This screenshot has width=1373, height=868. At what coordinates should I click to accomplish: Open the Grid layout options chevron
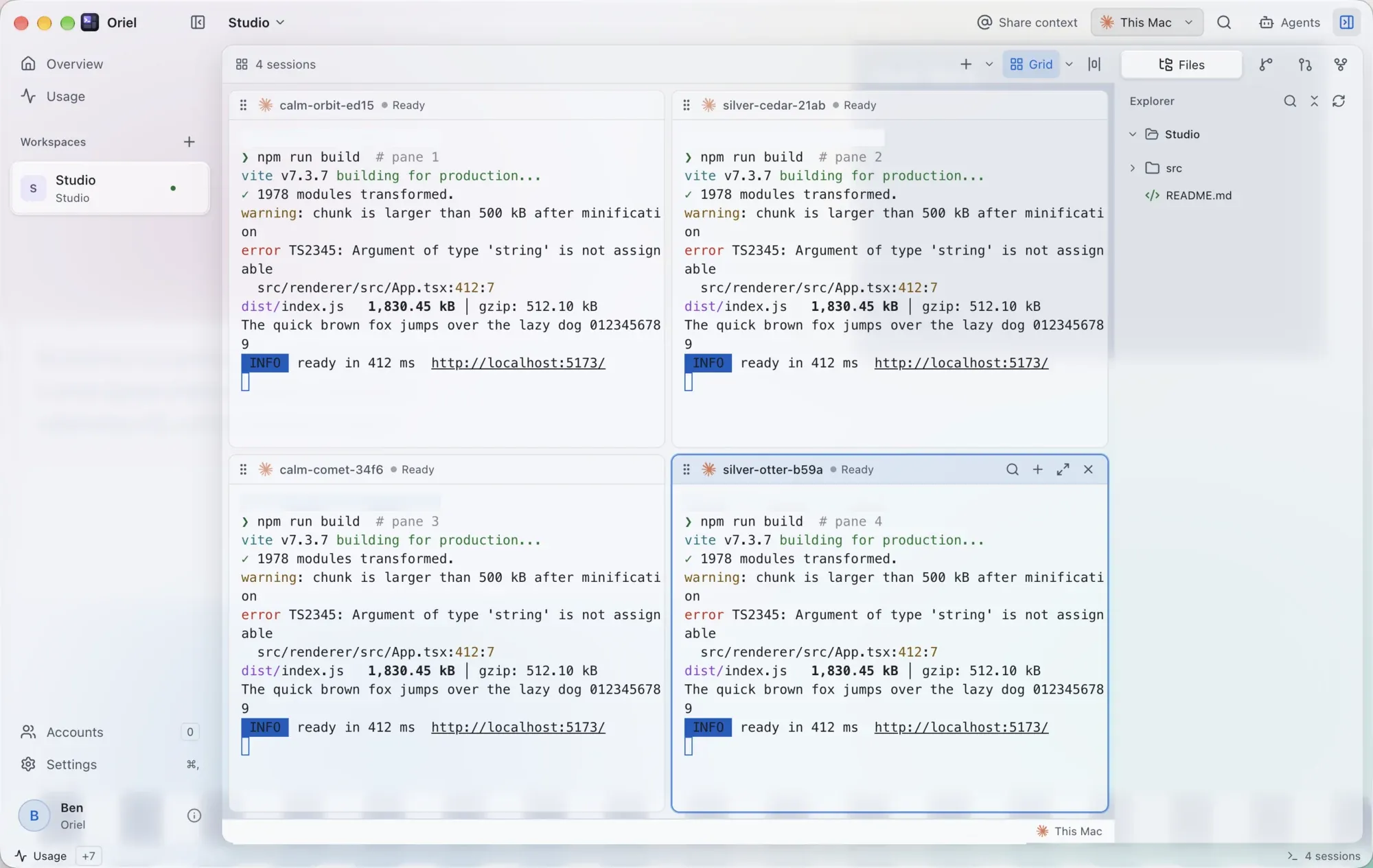1069,64
